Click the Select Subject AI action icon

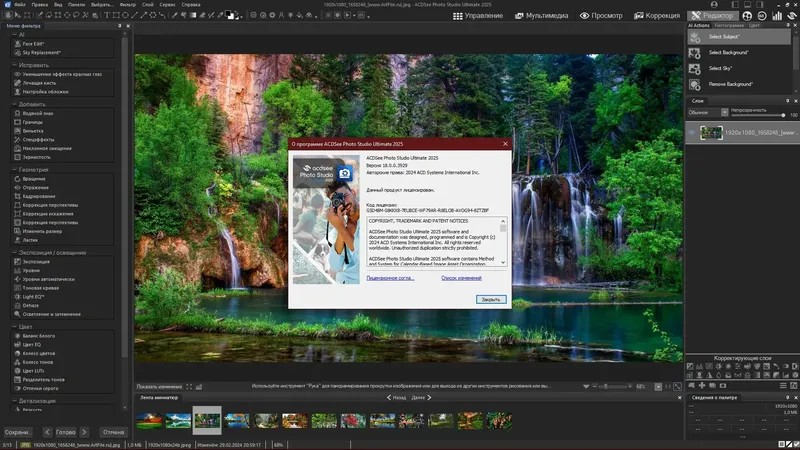coord(694,36)
